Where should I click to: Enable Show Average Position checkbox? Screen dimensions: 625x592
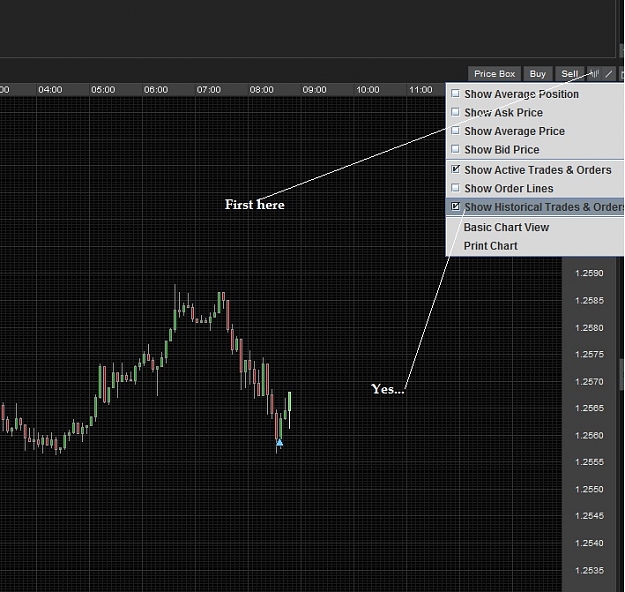pos(455,94)
